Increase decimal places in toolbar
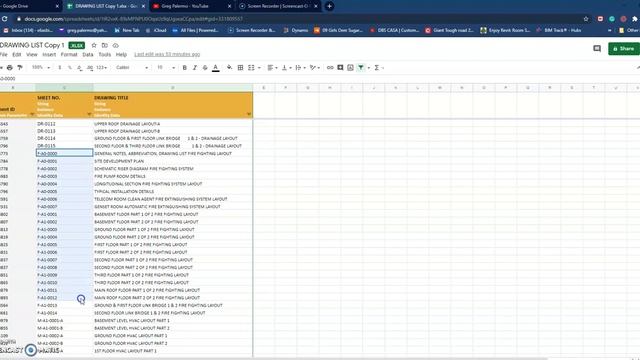Viewport: 640px width, 360px height. pos(90,67)
